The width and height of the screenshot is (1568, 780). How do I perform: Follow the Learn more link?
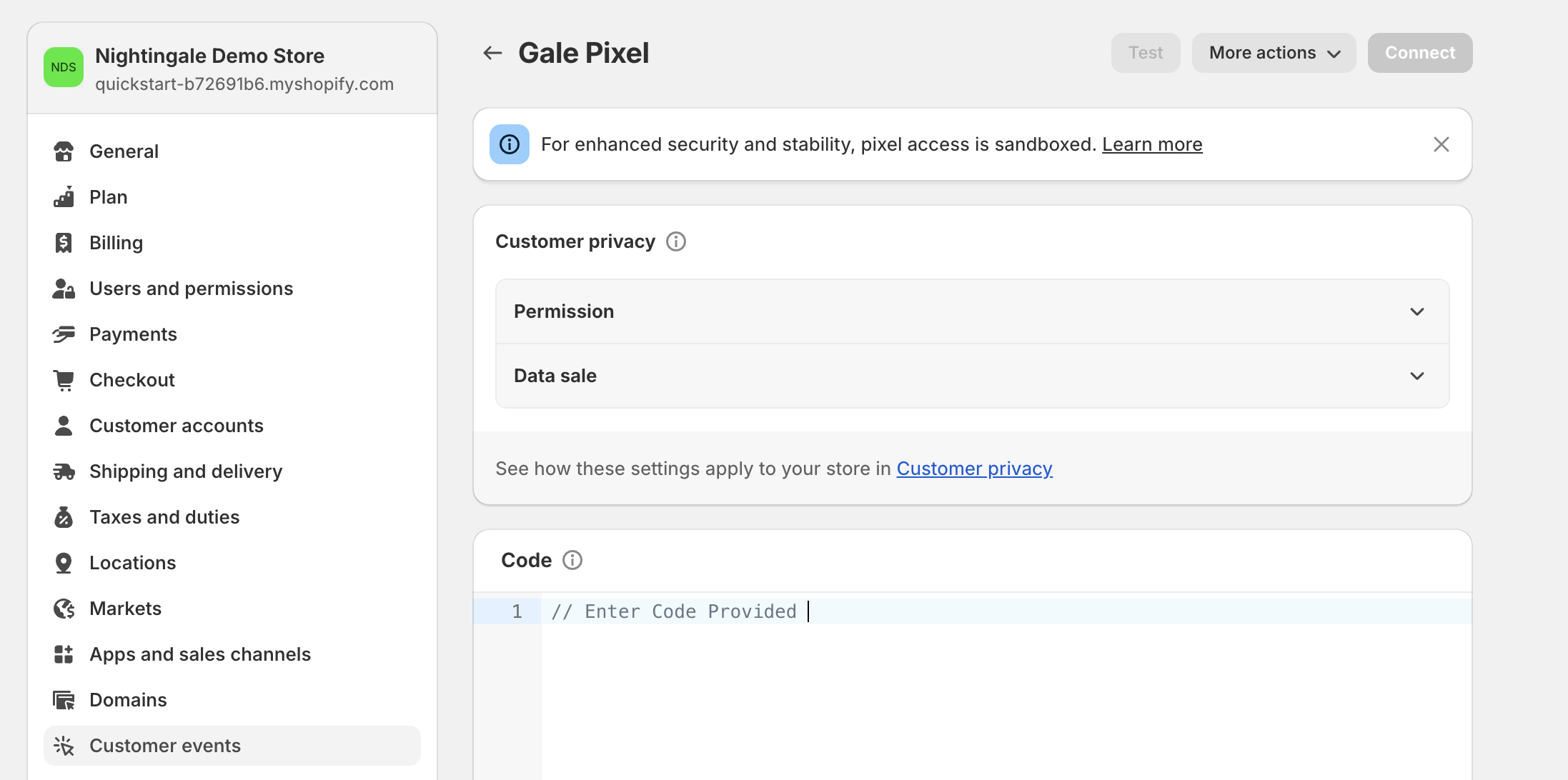point(1151,145)
